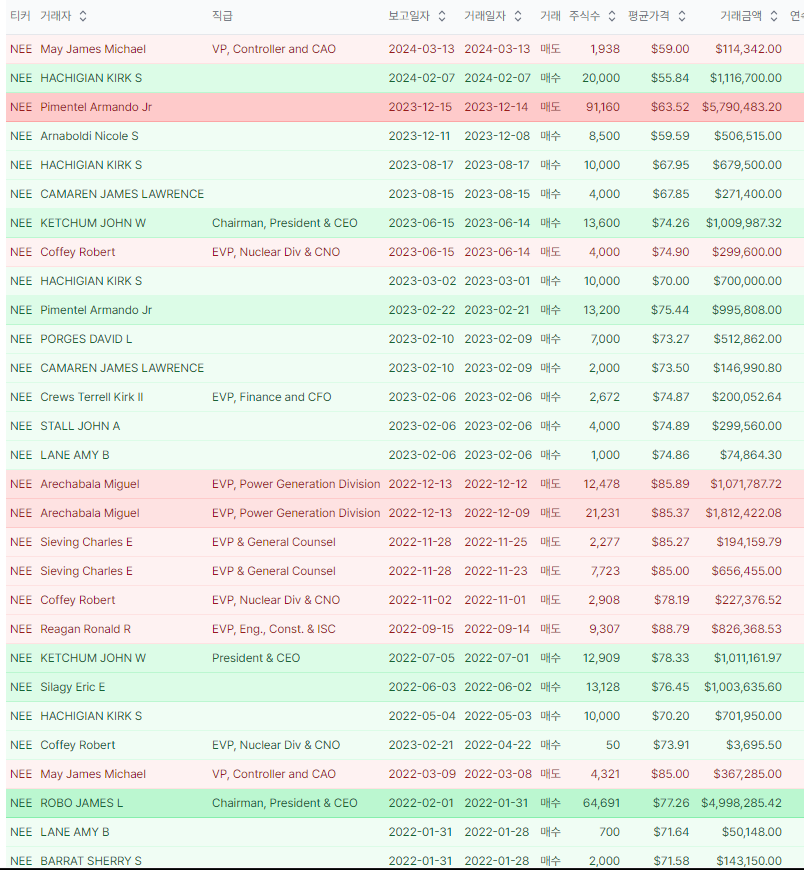The image size is (804, 870).
Task: Click share count 64,691
Action: coord(601,803)
